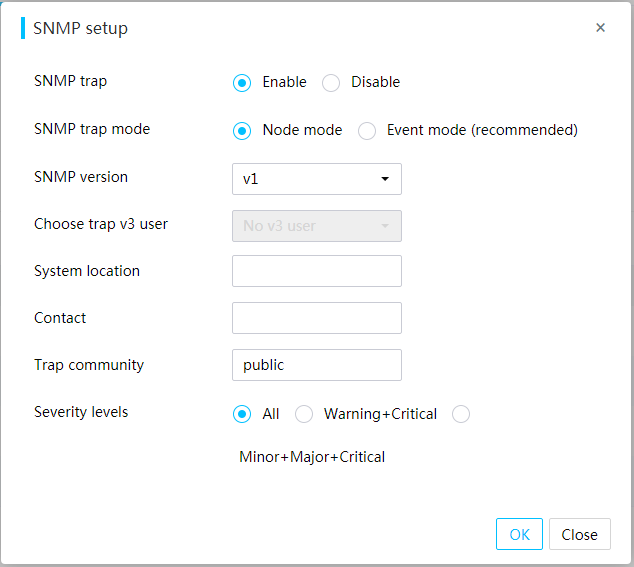
Task: Select the Enable radio for SNMP trap
Action: [242, 83]
